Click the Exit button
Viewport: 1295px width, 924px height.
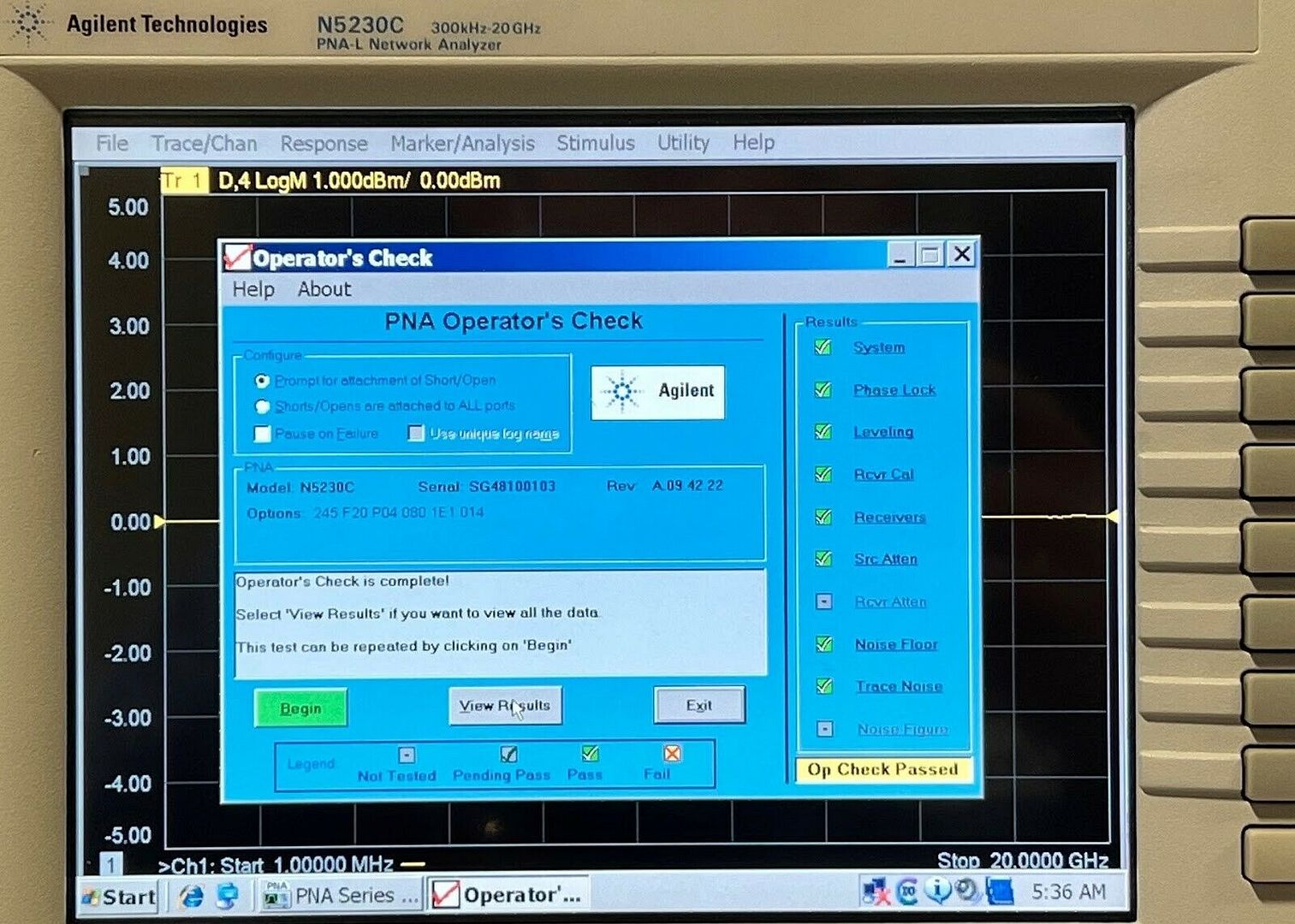click(699, 706)
